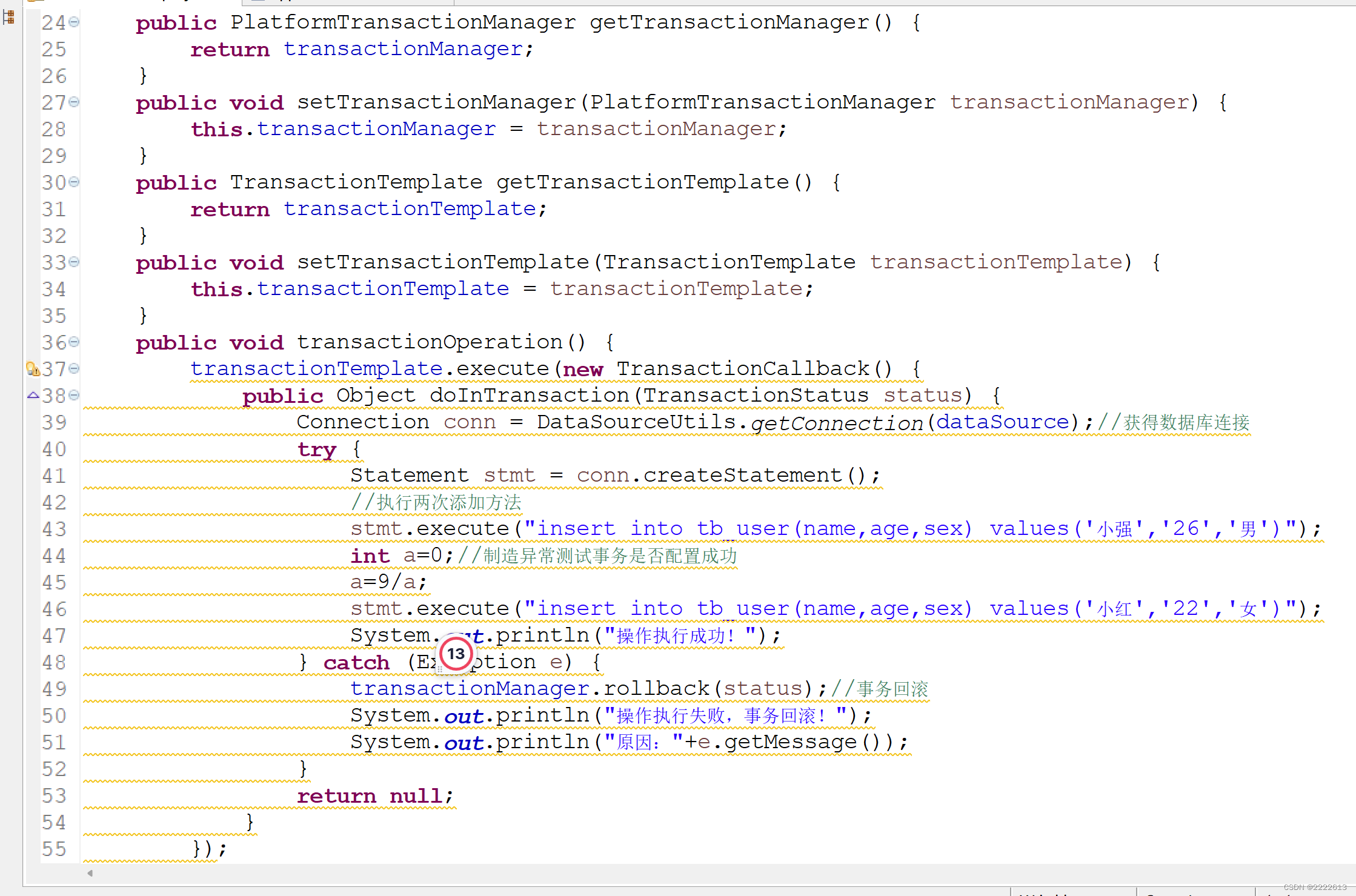This screenshot has height=896, width=1356.
Task: Click the hierarchy view icon in left margin
Action: pos(8,17)
